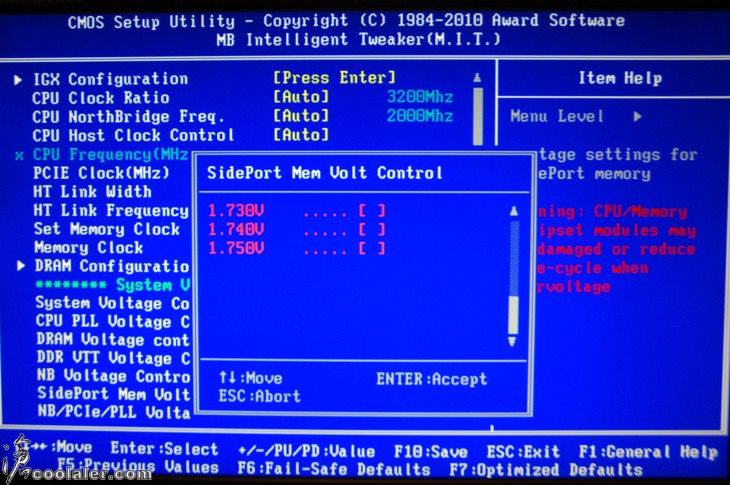Image resolution: width=730 pixels, height=485 pixels.
Task: Click the popup scrollbar down arrow
Action: click(x=512, y=342)
